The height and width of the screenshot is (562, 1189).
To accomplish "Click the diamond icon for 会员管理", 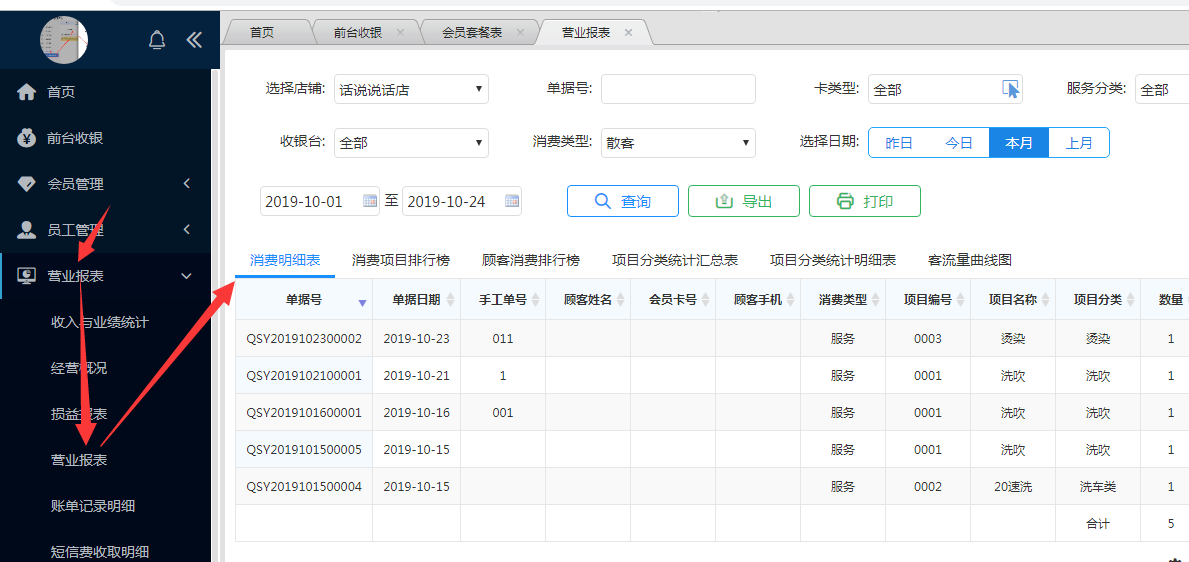I will [27, 184].
